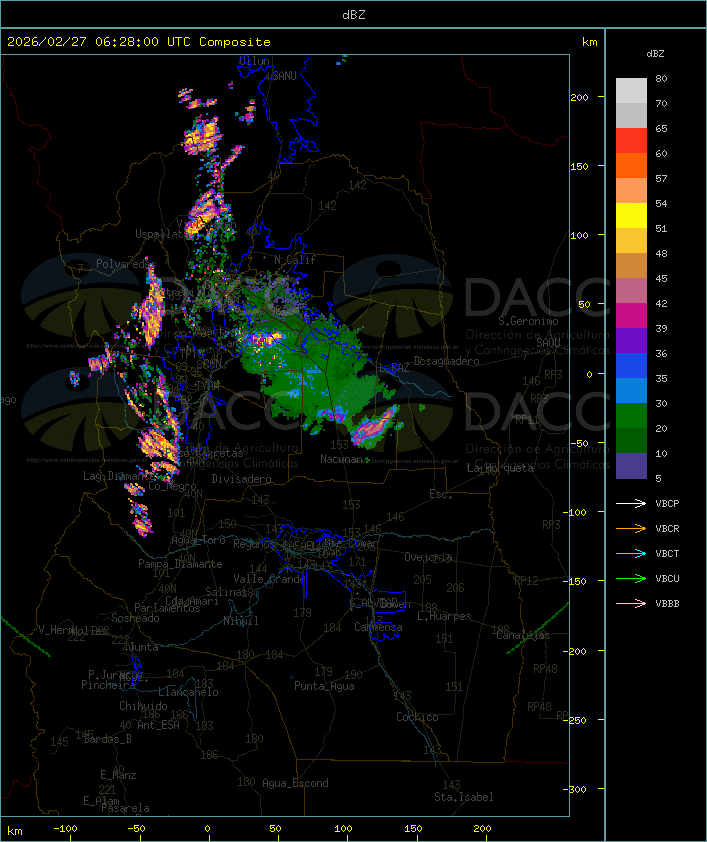Screen dimensions: 707x842
Task: Click the VBCU legend label
Action: coord(667,578)
